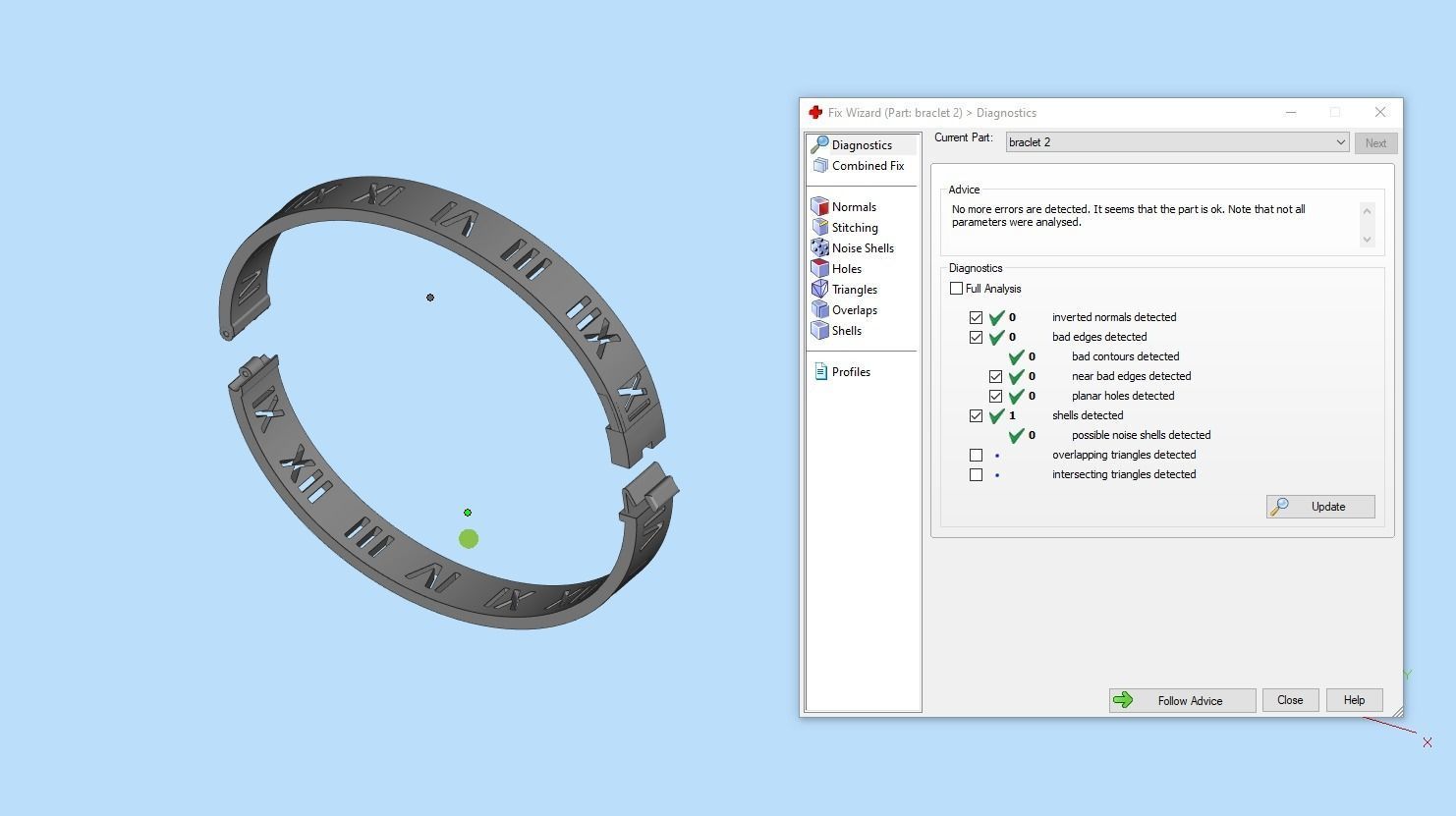Enable overlapping triangles detected checkbox
1456x816 pixels.
coord(976,455)
